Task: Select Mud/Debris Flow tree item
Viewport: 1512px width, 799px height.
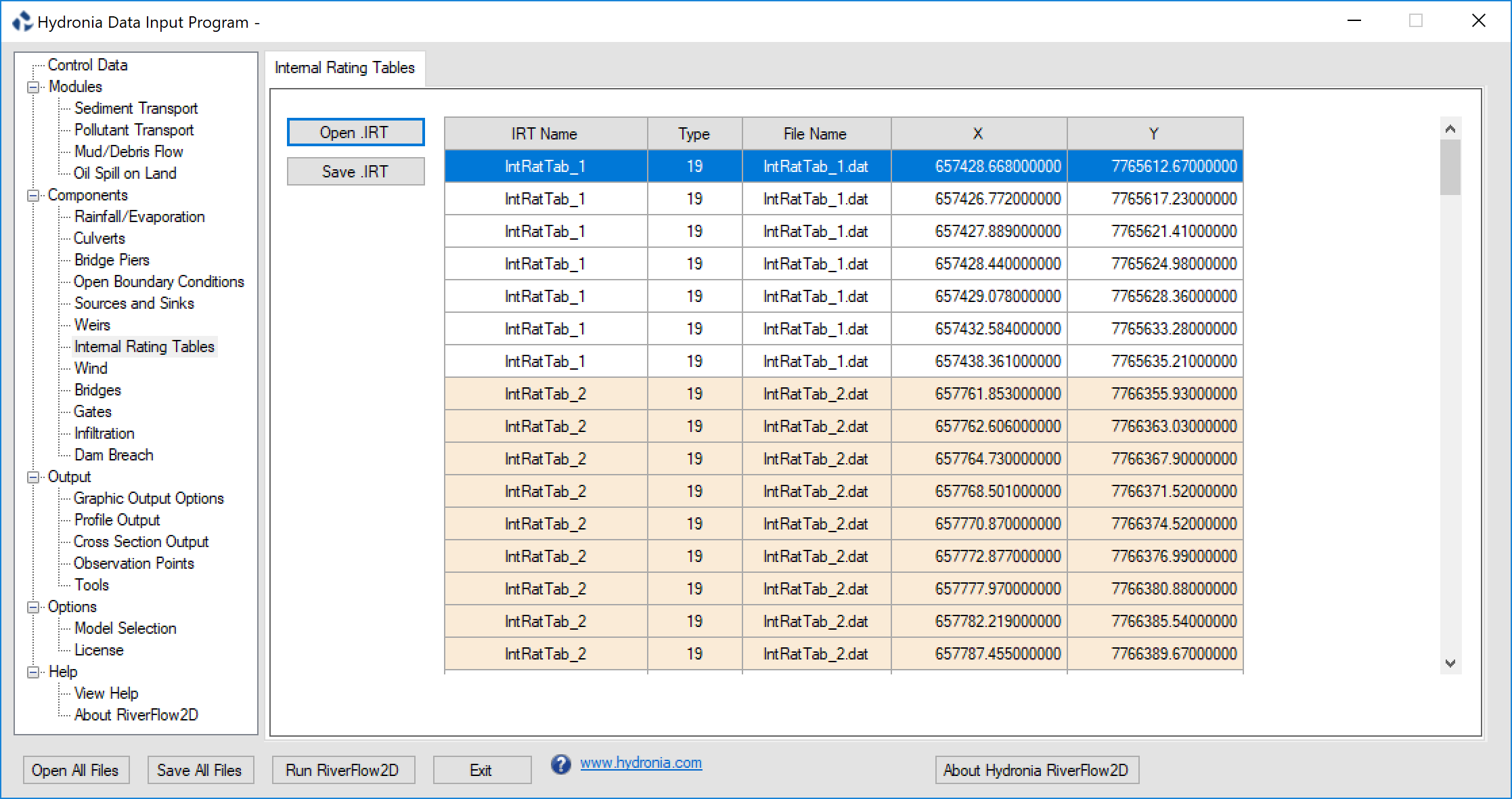Action: click(x=129, y=152)
